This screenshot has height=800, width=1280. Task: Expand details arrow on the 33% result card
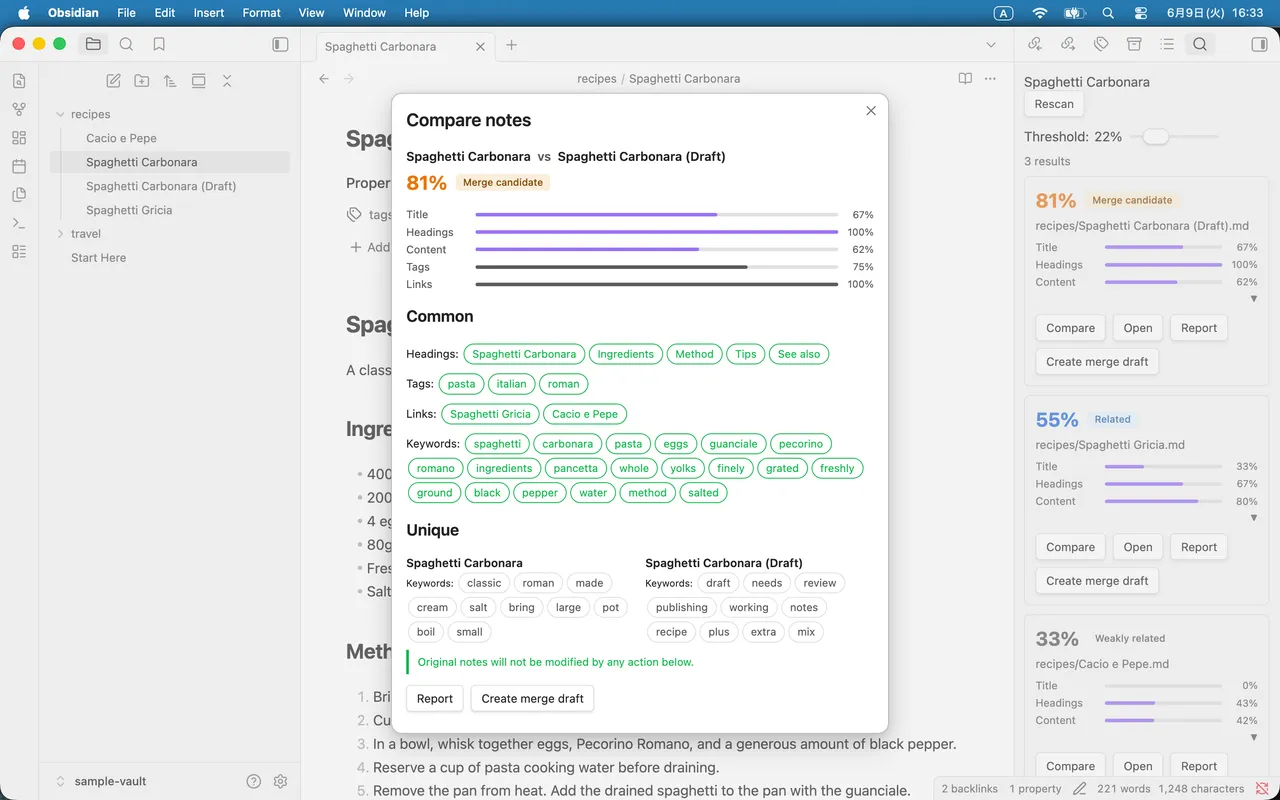[1254, 737]
